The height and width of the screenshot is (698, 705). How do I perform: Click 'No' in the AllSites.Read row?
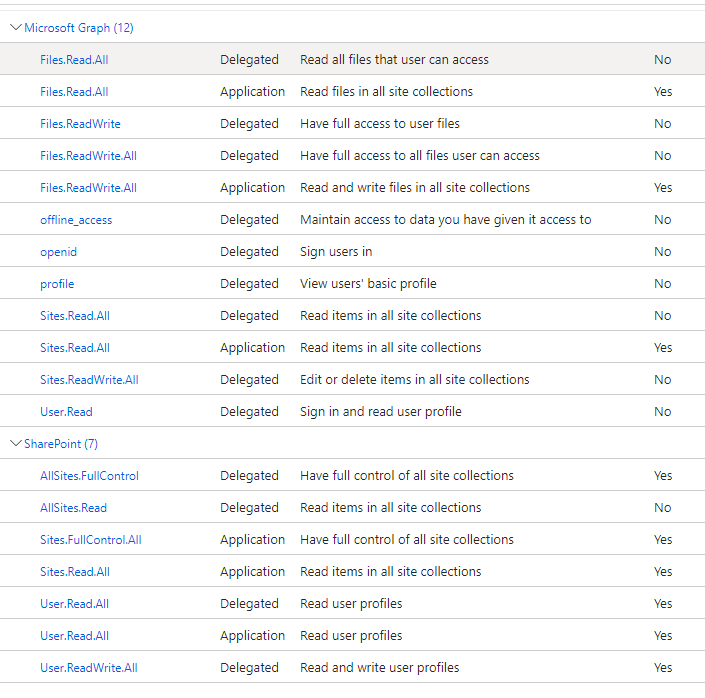coord(662,508)
